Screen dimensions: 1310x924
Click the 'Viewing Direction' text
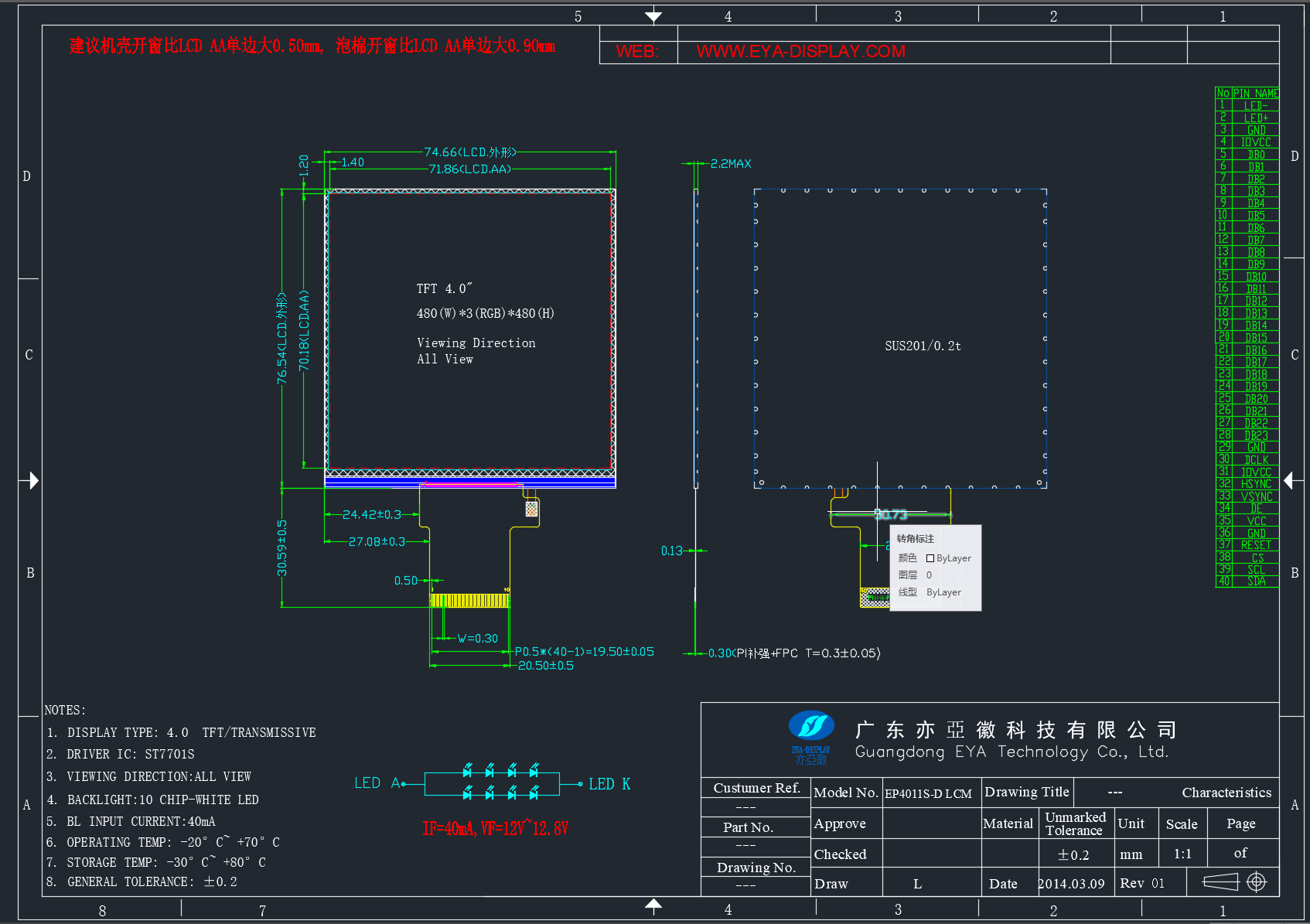coord(476,343)
